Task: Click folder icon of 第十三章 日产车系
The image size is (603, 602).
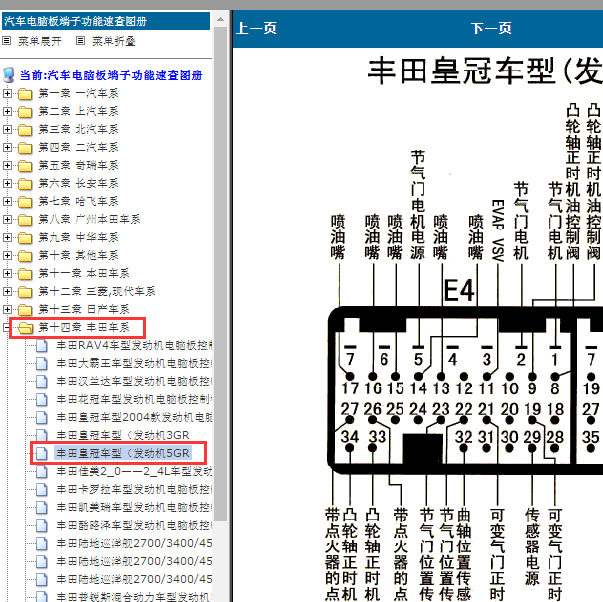Action: click(25, 309)
